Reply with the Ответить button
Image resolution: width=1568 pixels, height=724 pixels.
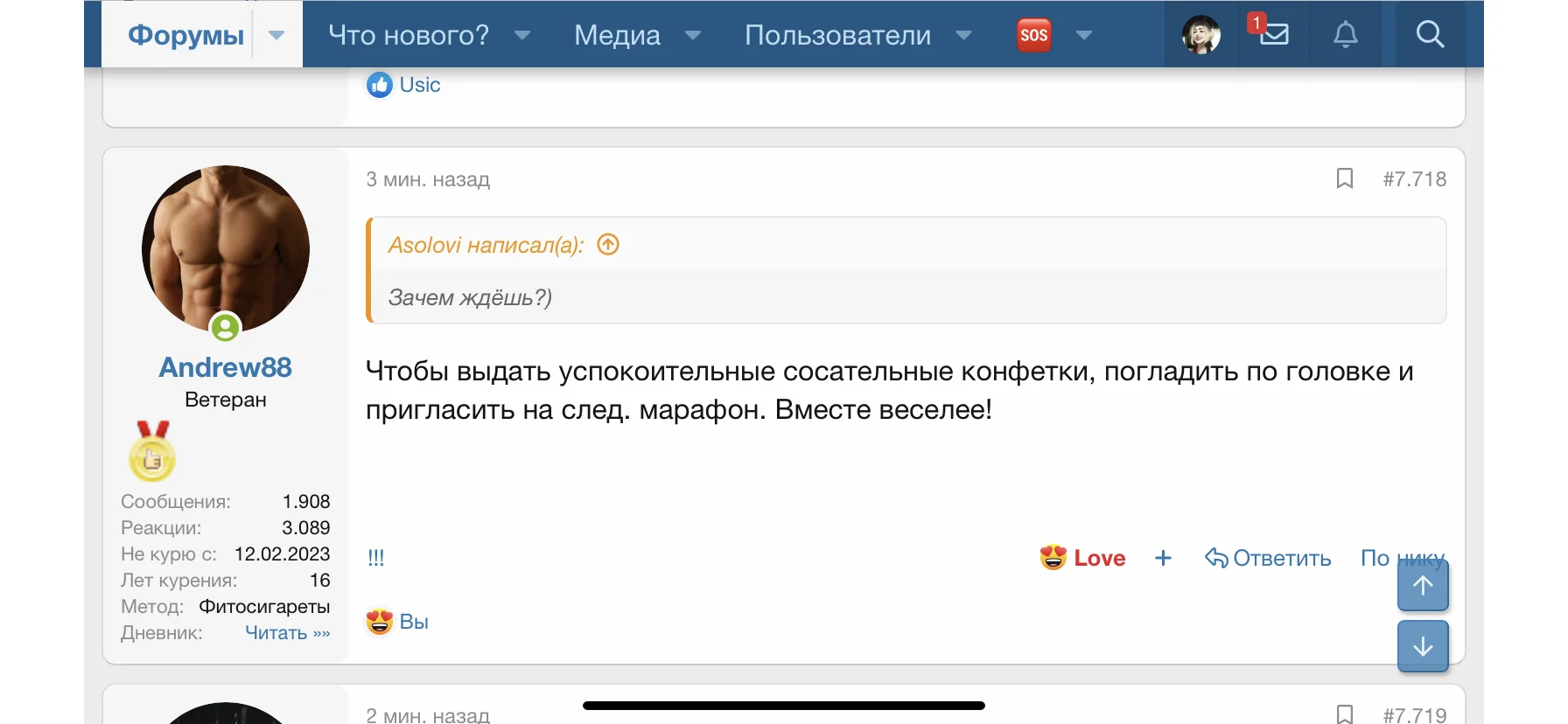1268,558
